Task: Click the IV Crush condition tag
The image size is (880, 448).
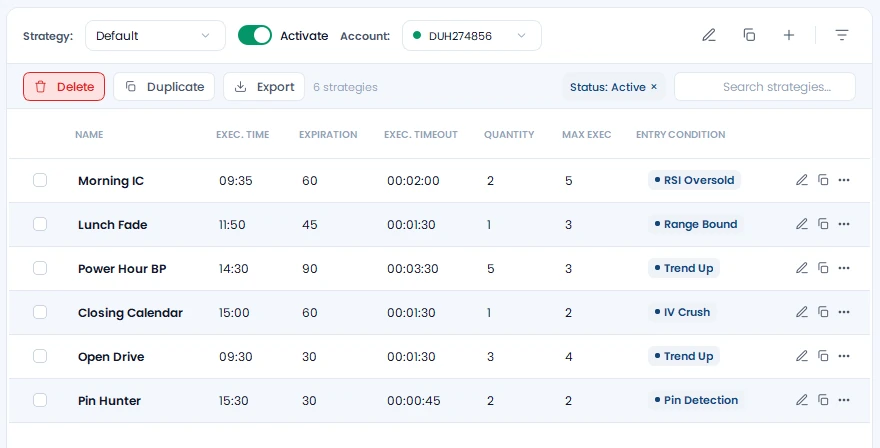Action: pyautogui.click(x=682, y=312)
